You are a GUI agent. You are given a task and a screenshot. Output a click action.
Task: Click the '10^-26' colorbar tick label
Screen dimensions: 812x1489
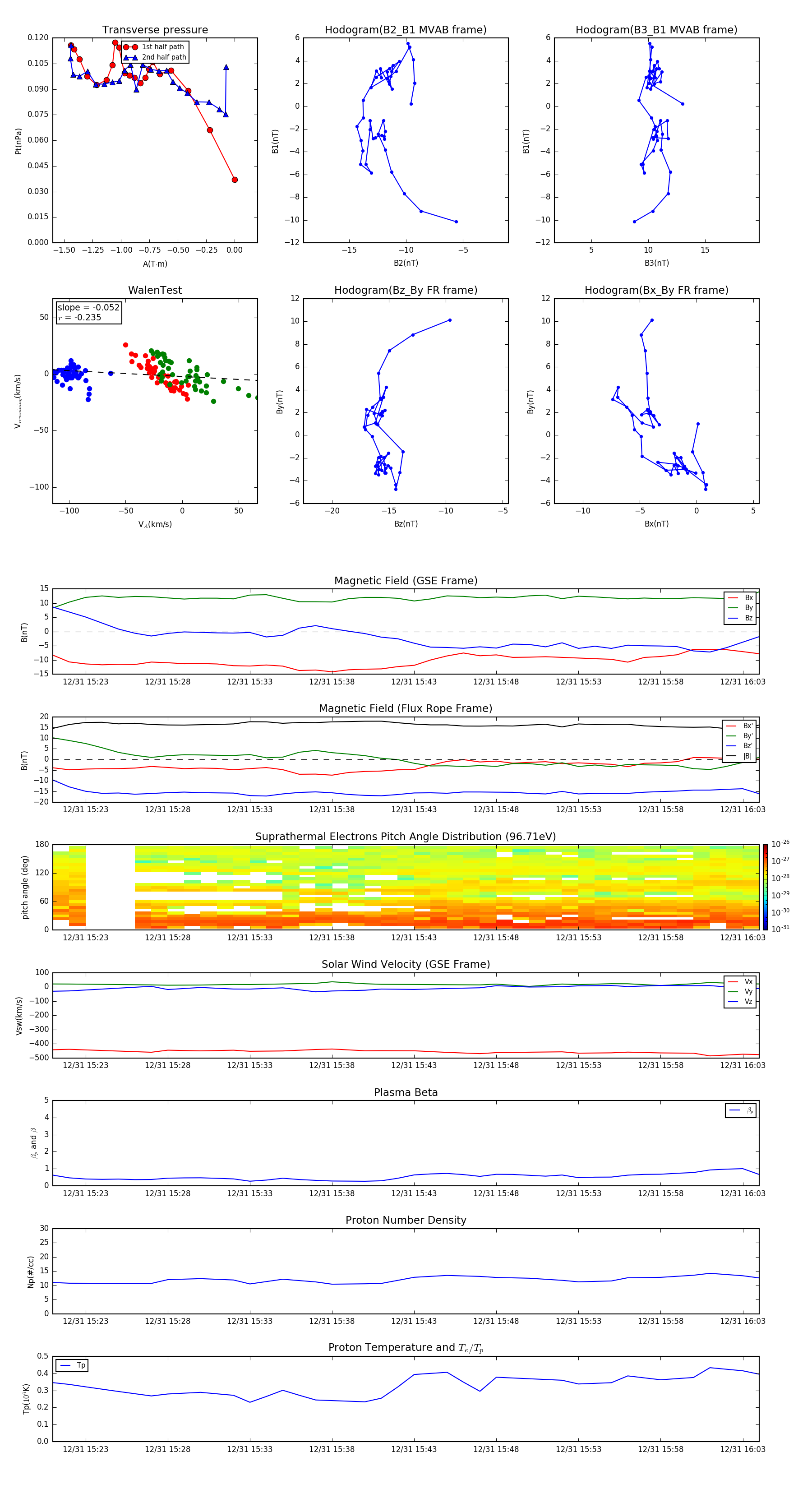tap(780, 844)
